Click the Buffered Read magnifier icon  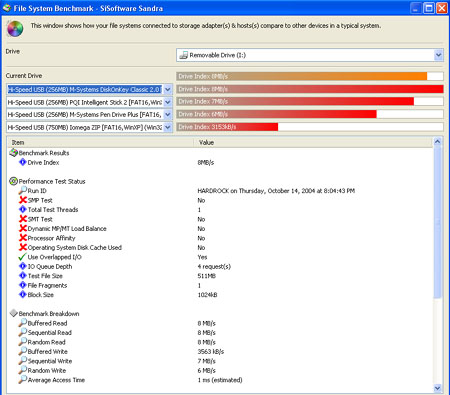(x=22, y=323)
